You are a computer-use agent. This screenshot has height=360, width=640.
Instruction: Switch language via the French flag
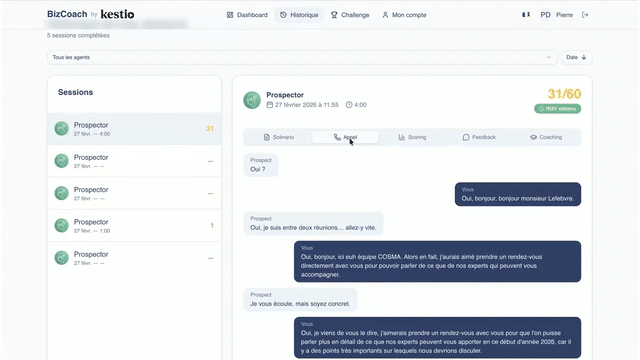[x=526, y=15]
